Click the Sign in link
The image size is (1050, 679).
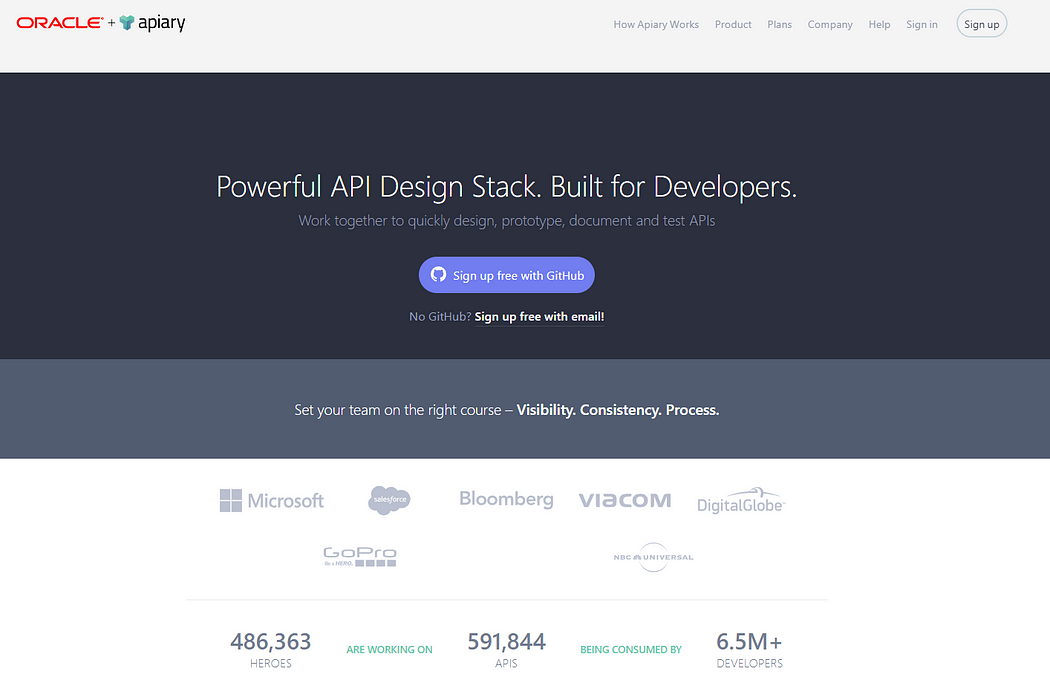[x=921, y=24]
